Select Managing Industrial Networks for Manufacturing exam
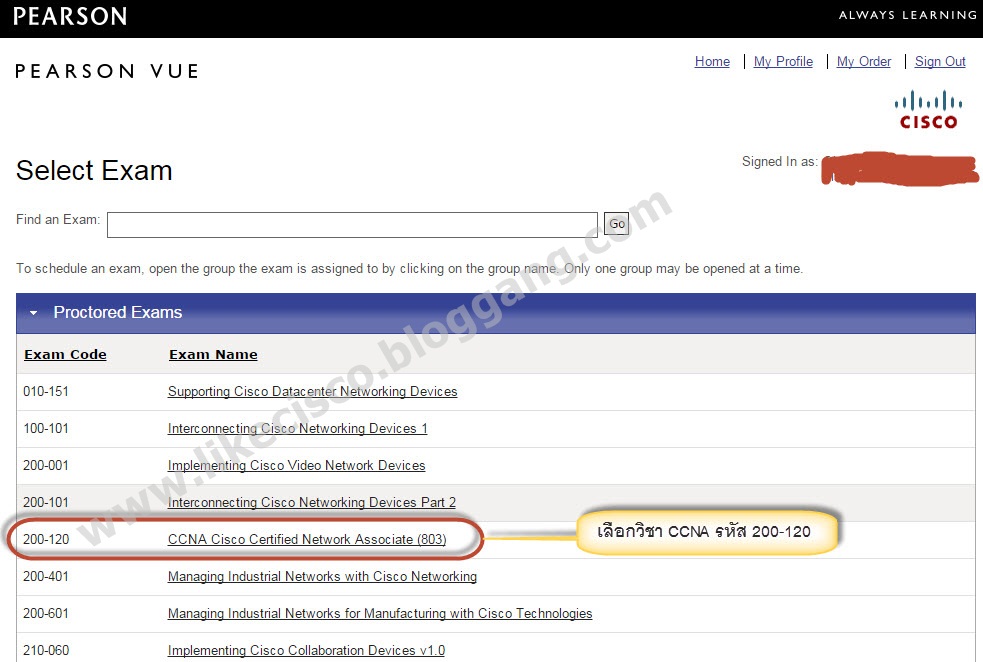Viewport: 983px width, 662px height. point(380,613)
